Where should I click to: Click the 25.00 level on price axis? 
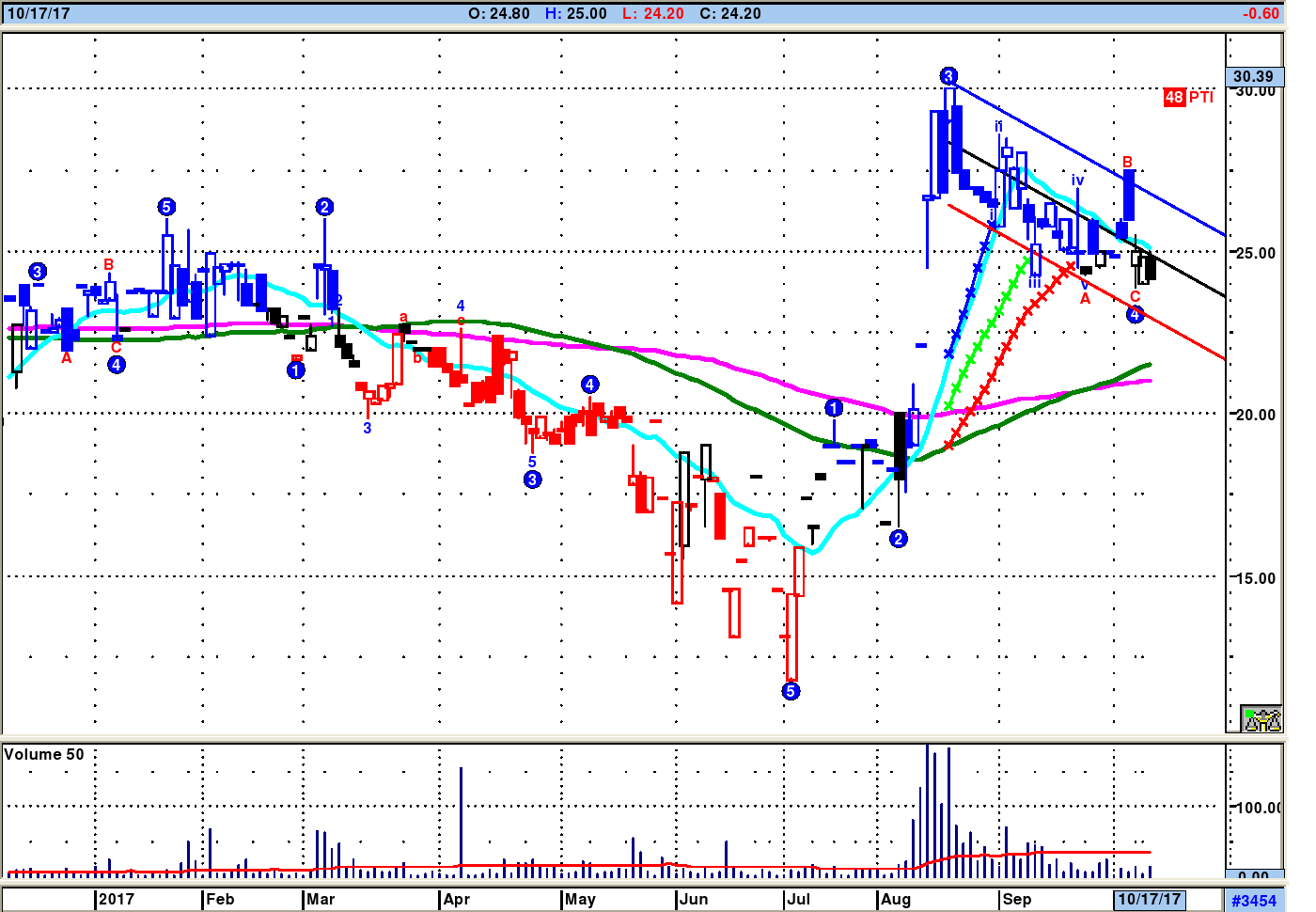[1255, 253]
